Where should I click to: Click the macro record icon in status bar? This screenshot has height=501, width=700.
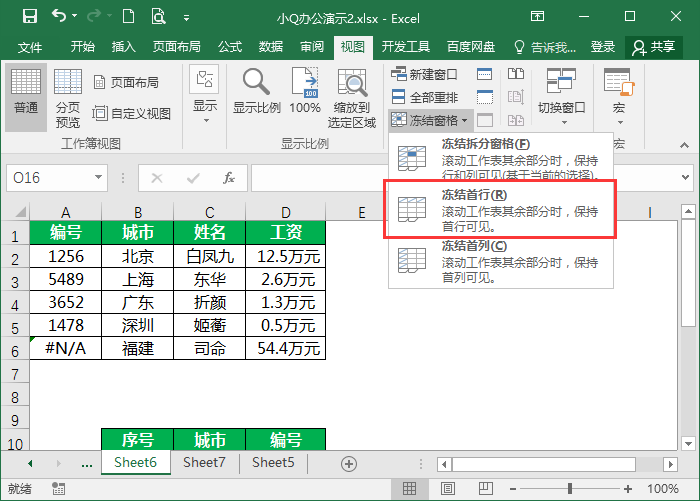point(58,488)
